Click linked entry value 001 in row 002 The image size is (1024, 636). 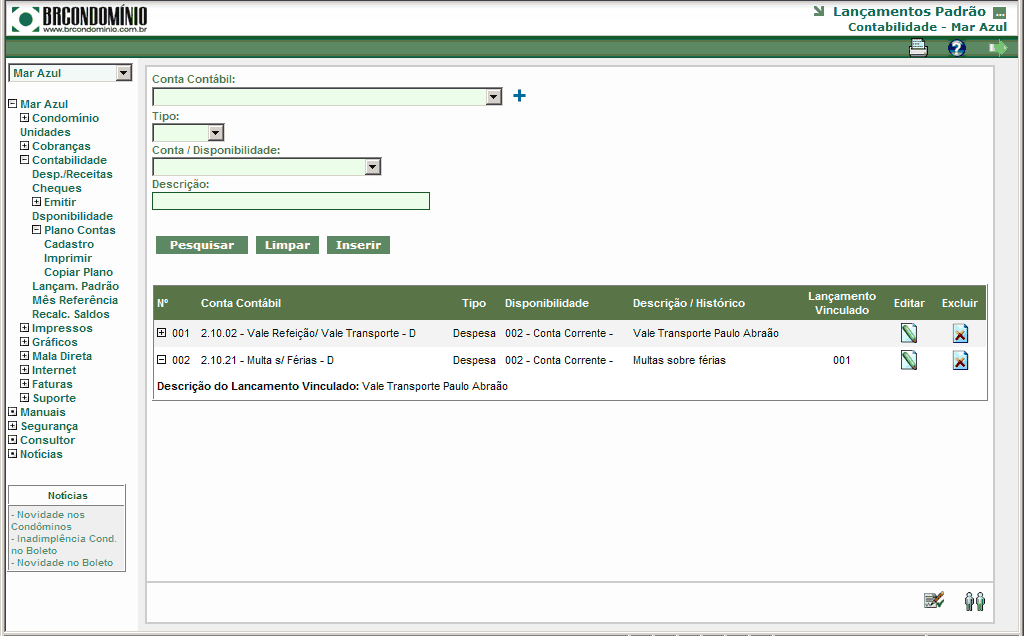point(842,360)
